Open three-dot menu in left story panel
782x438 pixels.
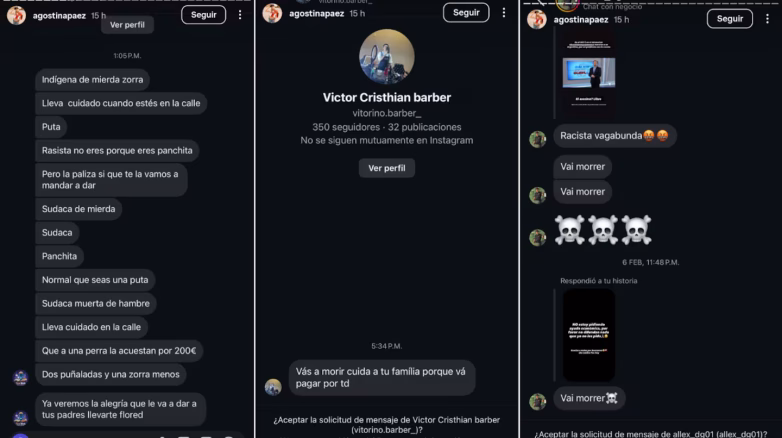point(240,15)
